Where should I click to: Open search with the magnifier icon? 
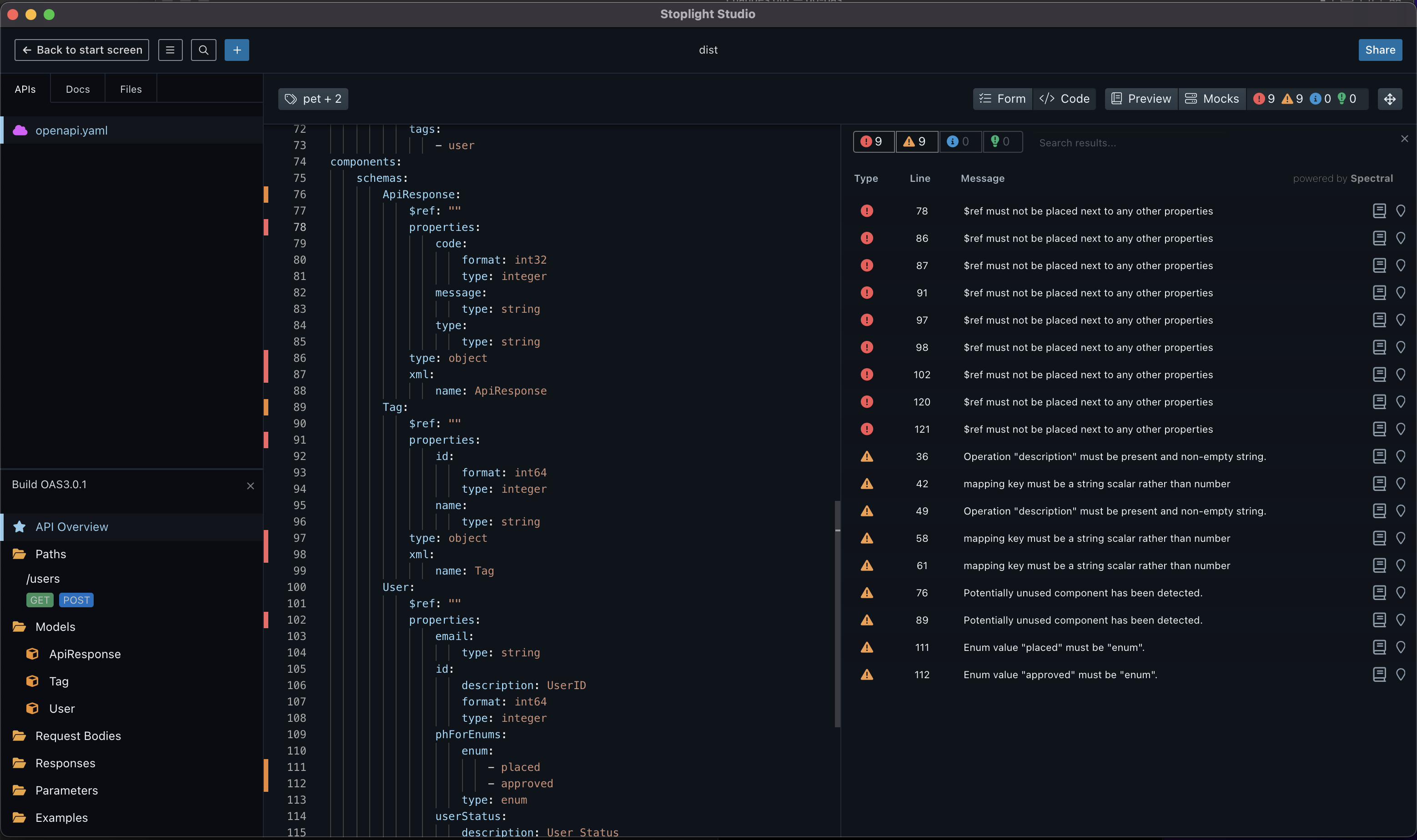203,50
